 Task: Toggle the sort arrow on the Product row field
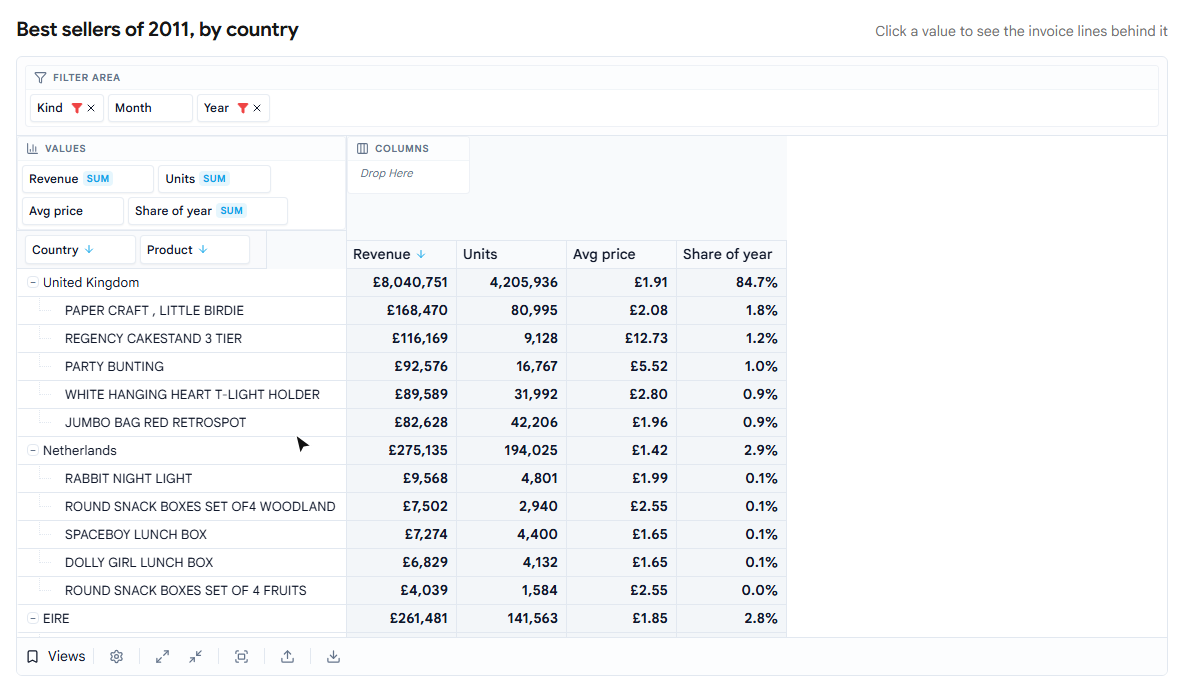click(x=203, y=250)
